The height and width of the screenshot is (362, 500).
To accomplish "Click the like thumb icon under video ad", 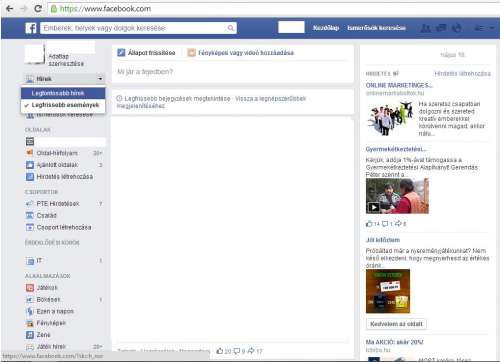I will (x=369, y=224).
